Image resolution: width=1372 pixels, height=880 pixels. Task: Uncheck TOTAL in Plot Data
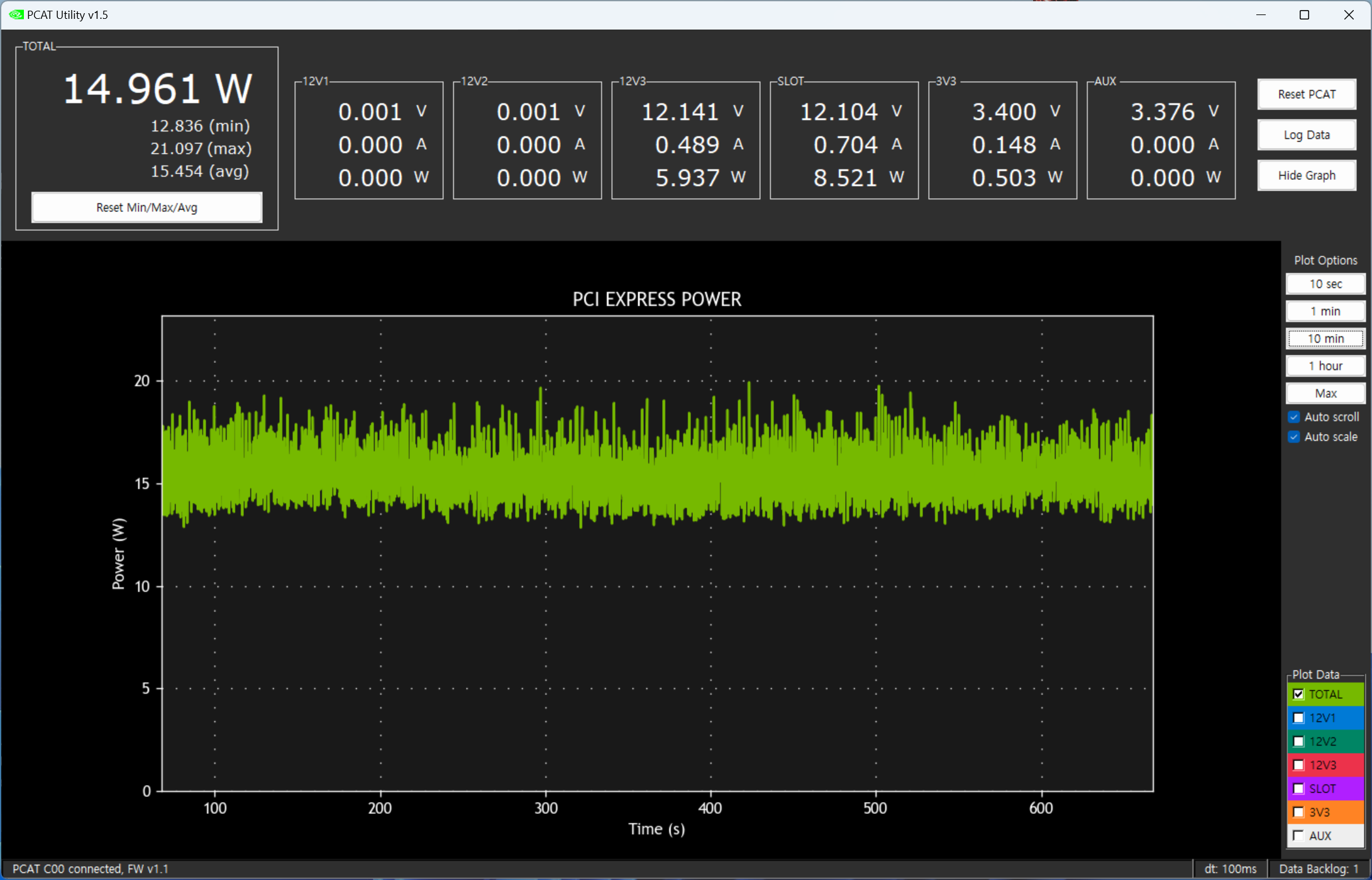(x=1298, y=694)
